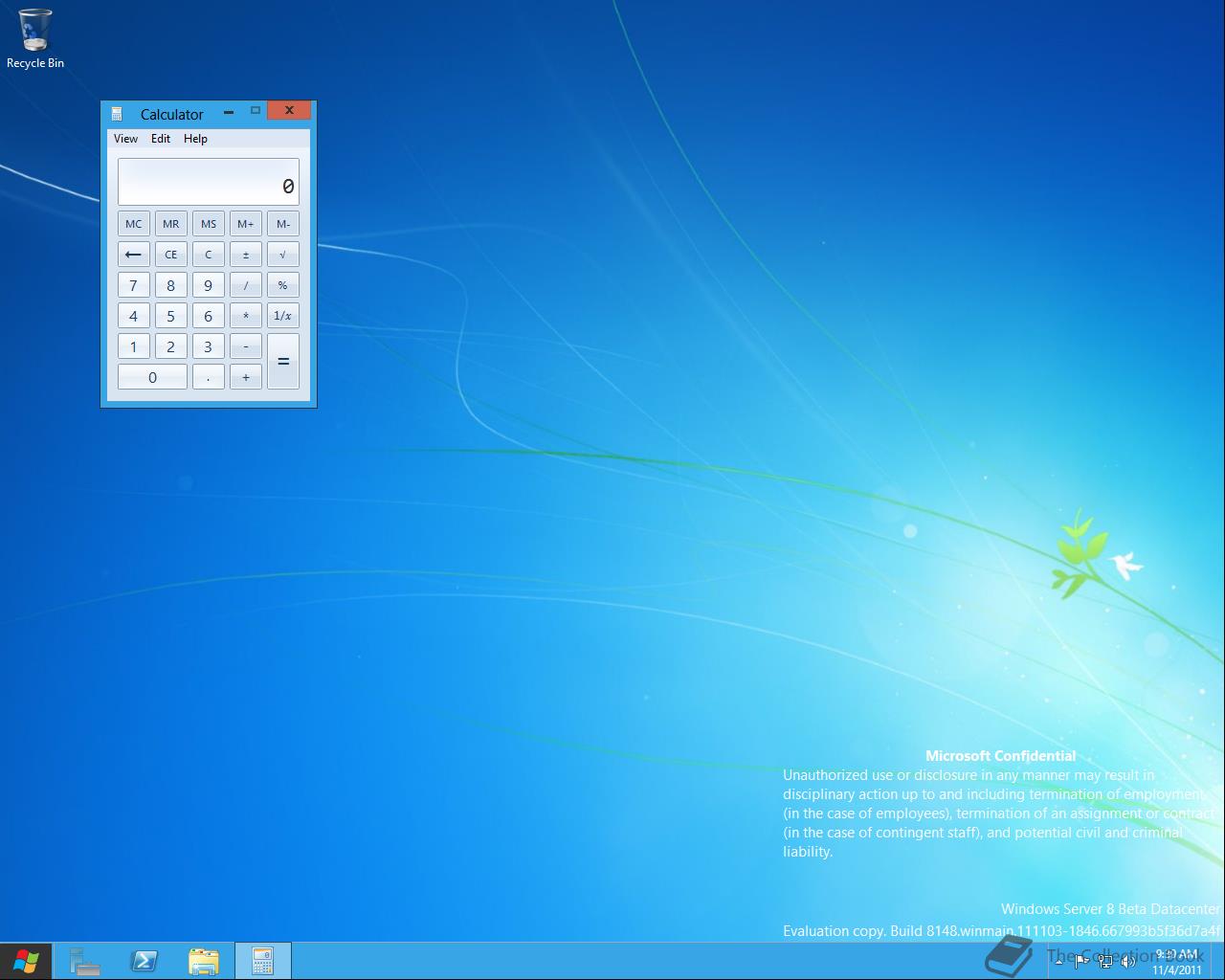Screen dimensions: 1225x980
Task: Click the MS memory store button
Action: (209, 224)
